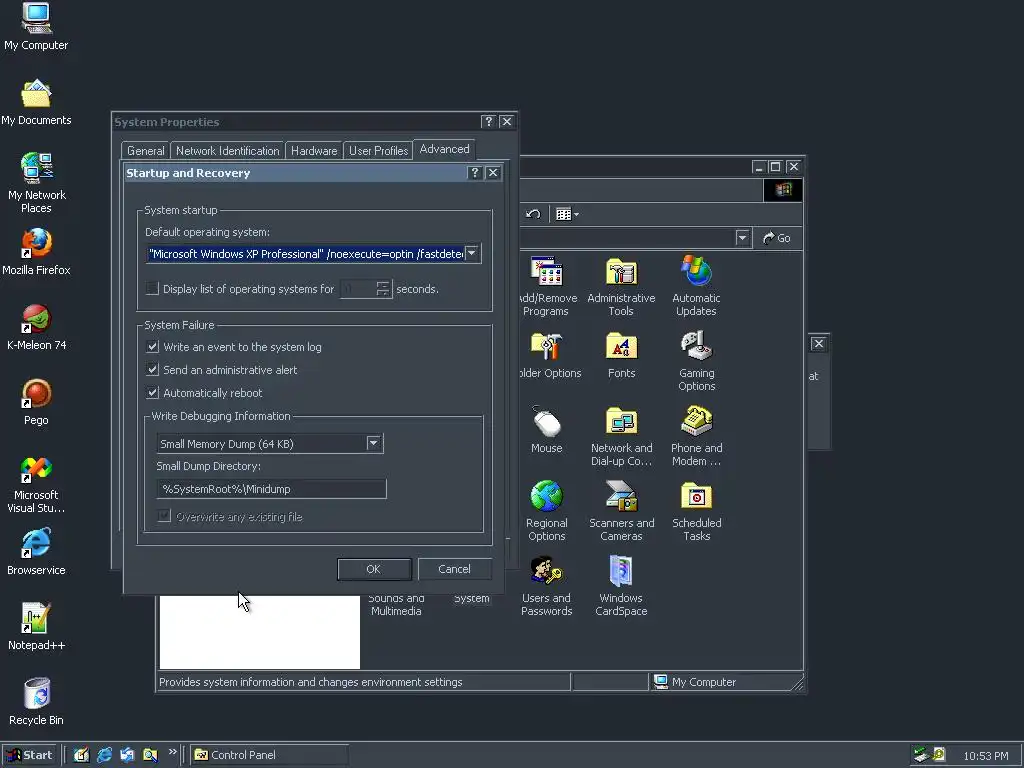Open the Mouse settings icon
This screenshot has height=768, width=1024.
click(547, 430)
